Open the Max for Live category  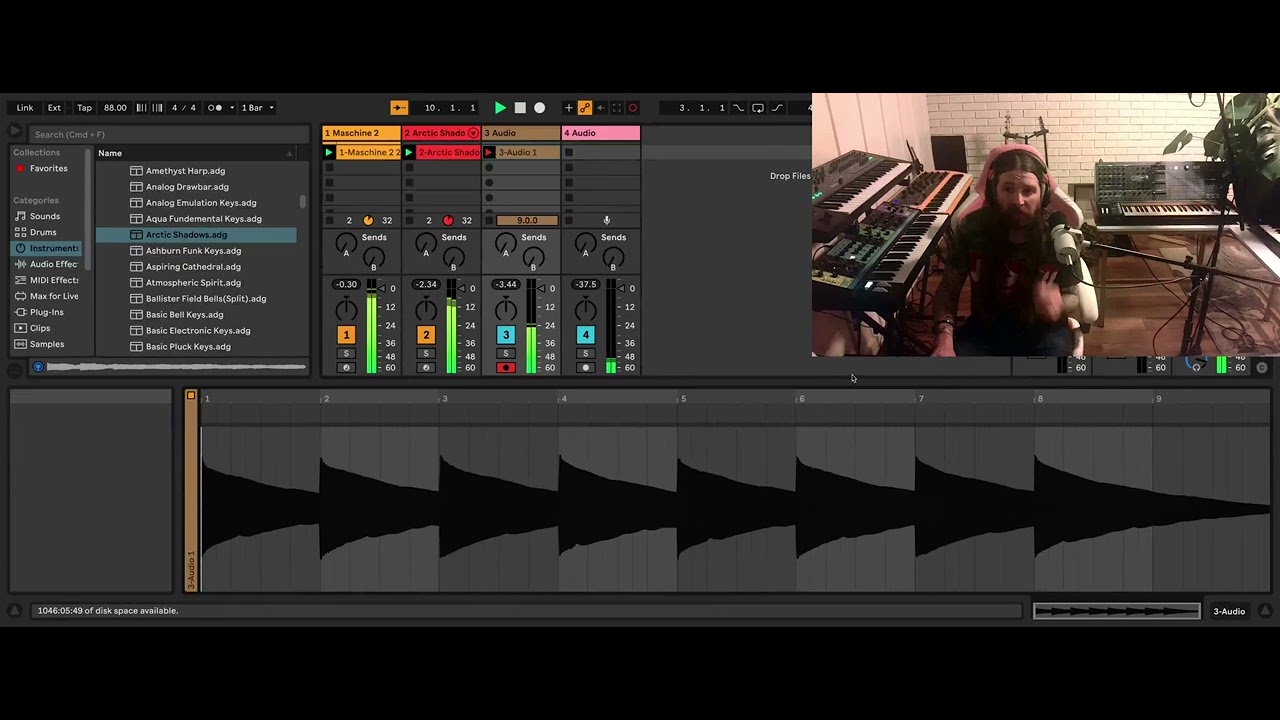[48, 296]
